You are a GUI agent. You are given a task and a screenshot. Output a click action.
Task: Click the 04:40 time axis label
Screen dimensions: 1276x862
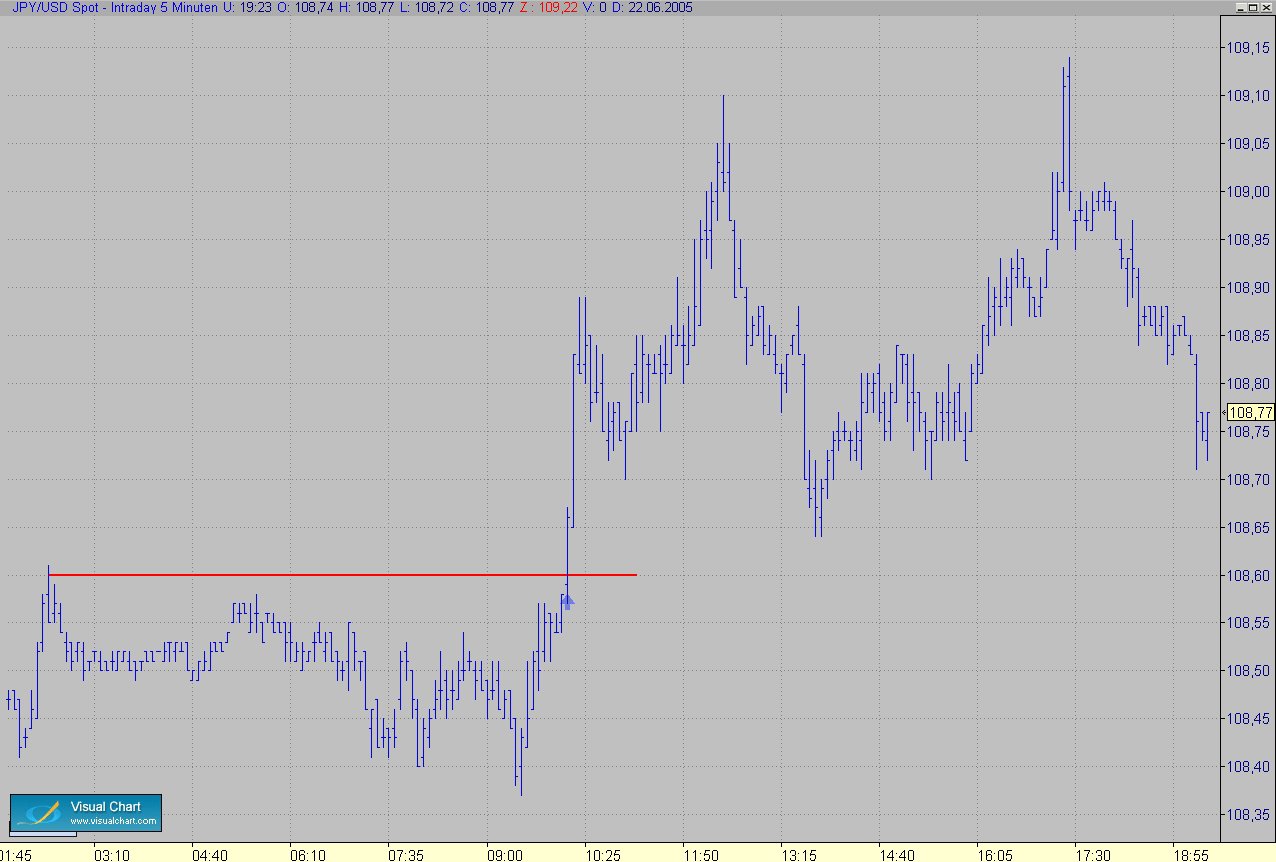pos(210,855)
